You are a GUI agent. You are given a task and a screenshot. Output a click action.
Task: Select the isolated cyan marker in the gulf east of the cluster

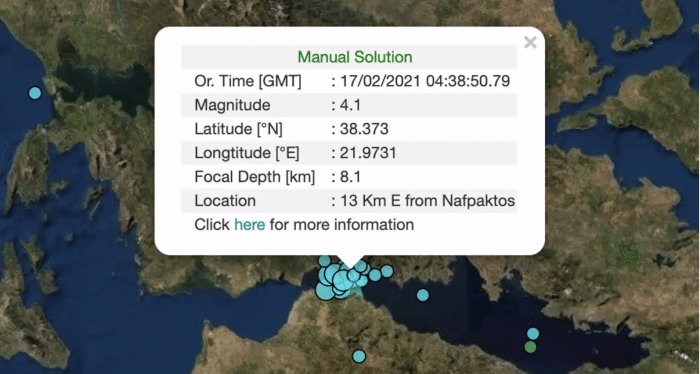pos(423,295)
